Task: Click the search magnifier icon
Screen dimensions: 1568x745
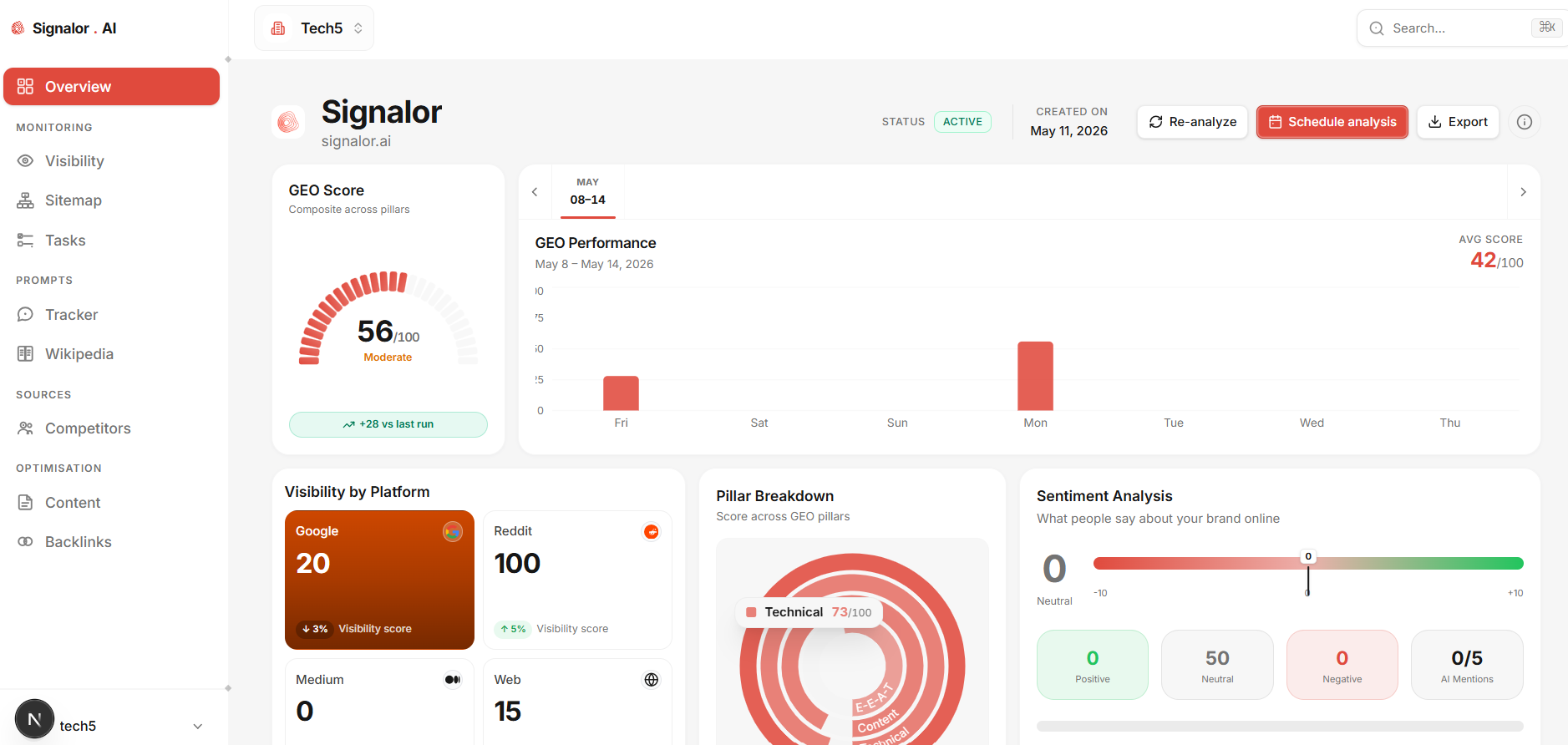Action: point(1377,28)
